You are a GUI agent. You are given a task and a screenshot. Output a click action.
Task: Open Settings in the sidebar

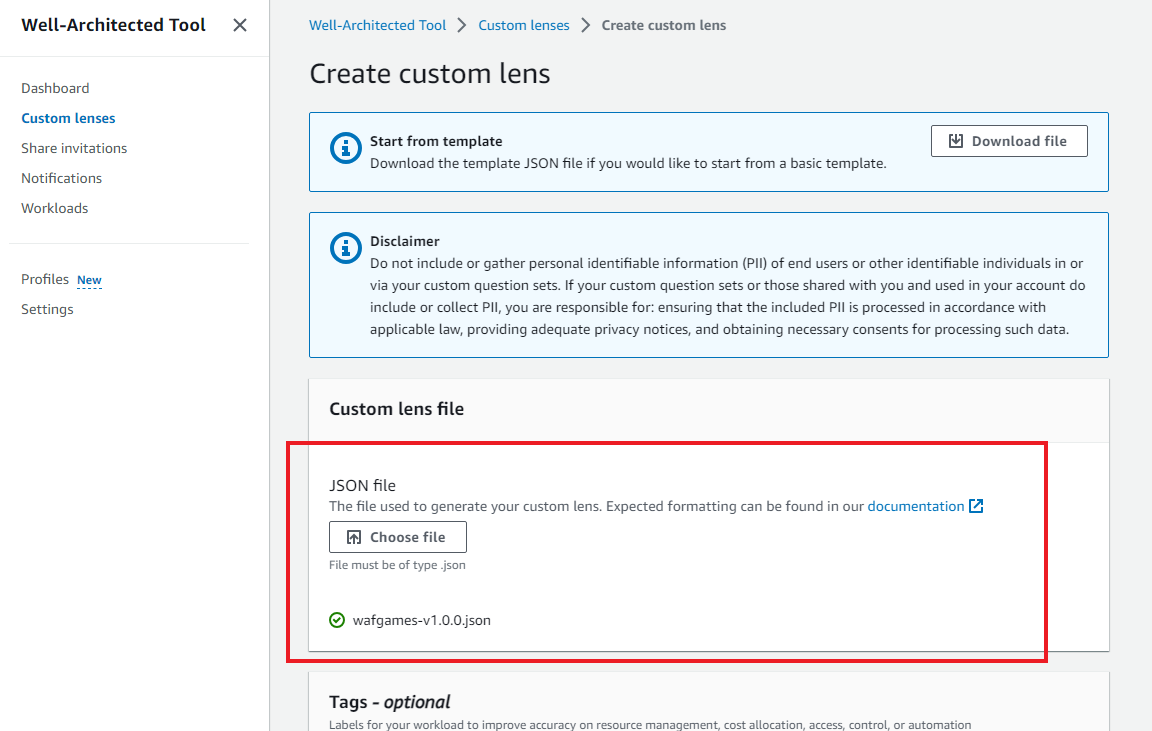pyautogui.click(x=47, y=309)
